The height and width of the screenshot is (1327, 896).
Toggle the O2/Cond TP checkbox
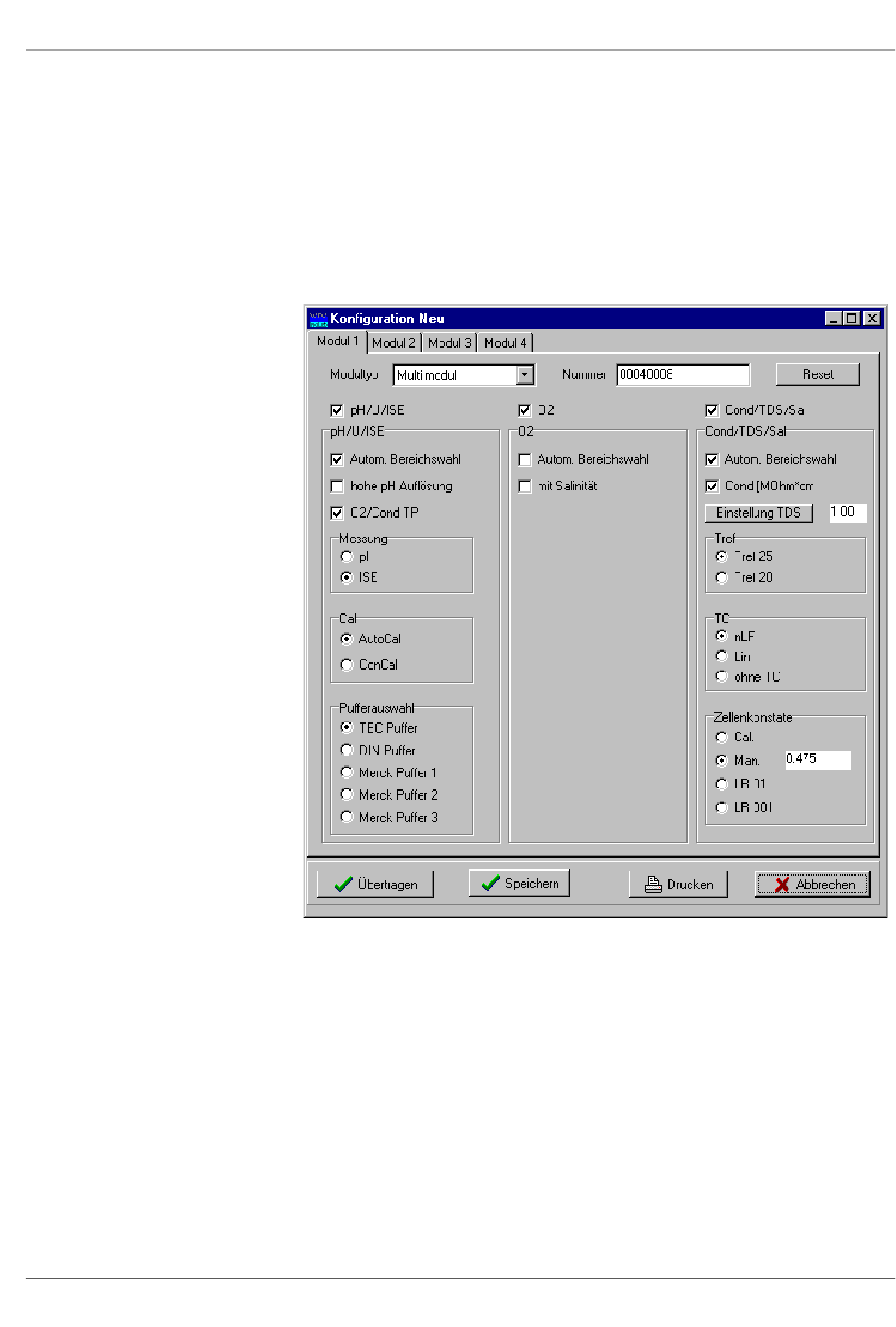click(x=337, y=513)
